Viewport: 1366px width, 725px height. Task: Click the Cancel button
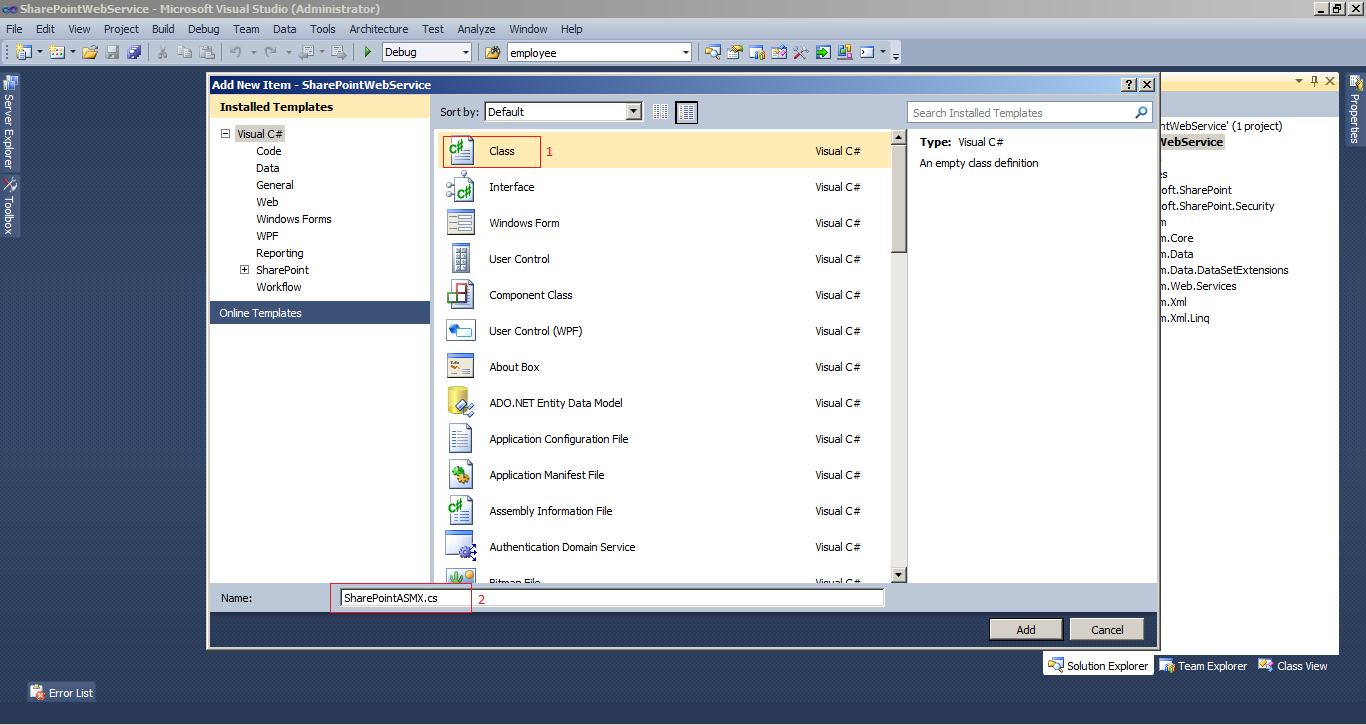[1106, 628]
